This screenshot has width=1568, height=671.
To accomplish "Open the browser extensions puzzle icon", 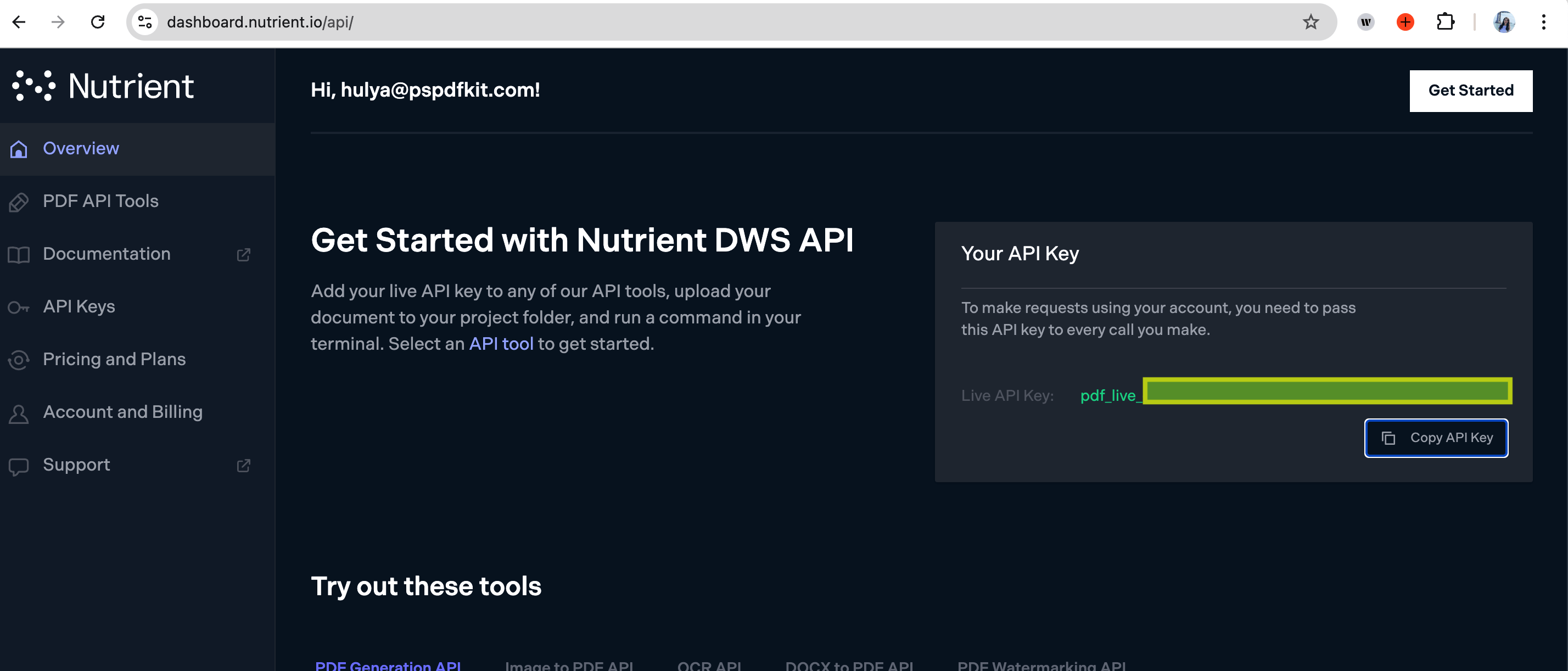I will click(x=1446, y=22).
